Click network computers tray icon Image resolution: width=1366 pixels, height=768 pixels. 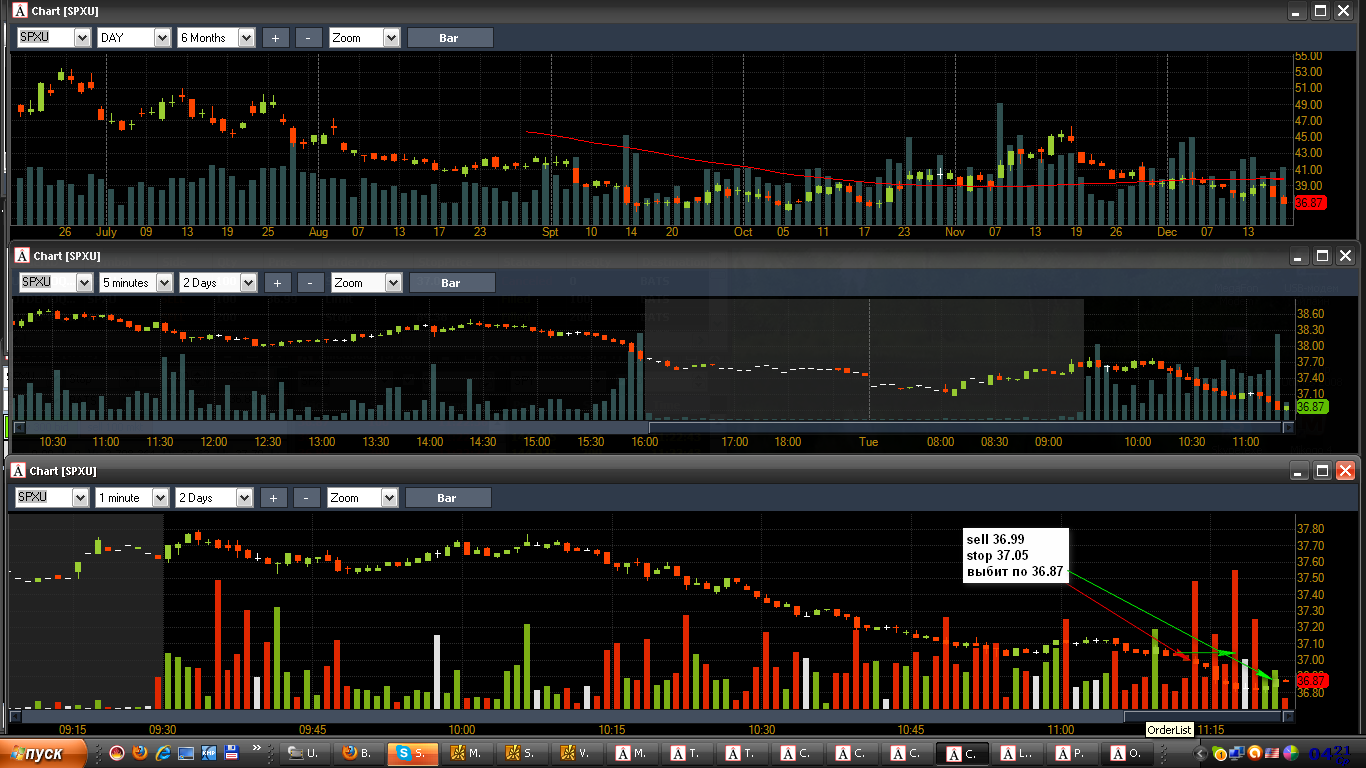coord(1236,753)
